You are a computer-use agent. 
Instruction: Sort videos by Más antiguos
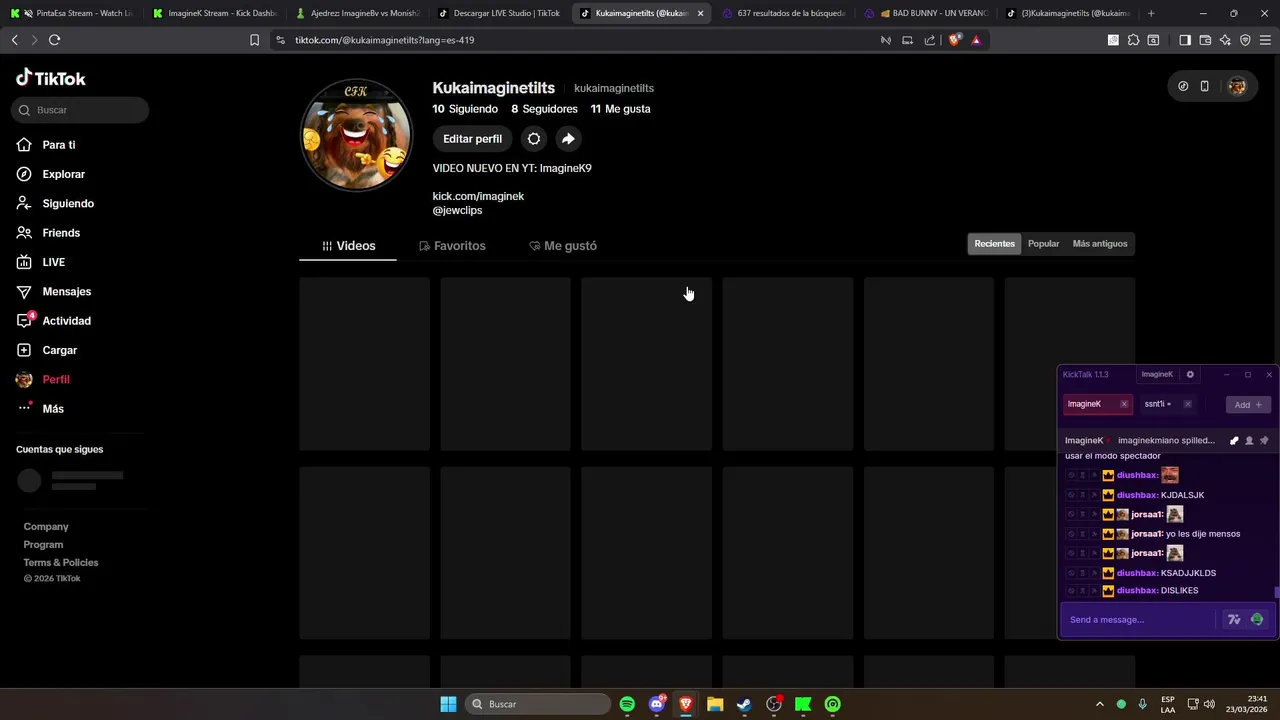[1100, 244]
